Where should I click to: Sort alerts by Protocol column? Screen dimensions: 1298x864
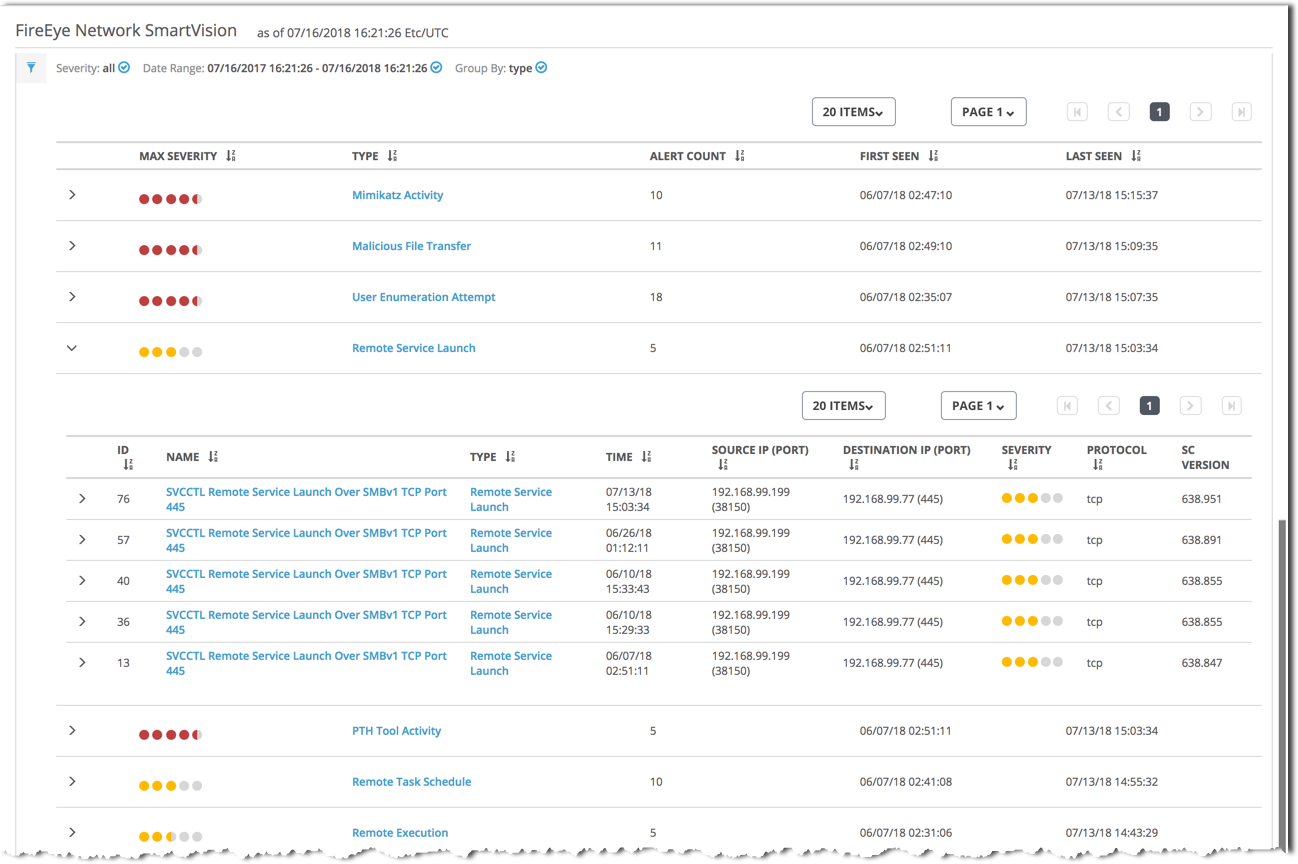click(1097, 464)
